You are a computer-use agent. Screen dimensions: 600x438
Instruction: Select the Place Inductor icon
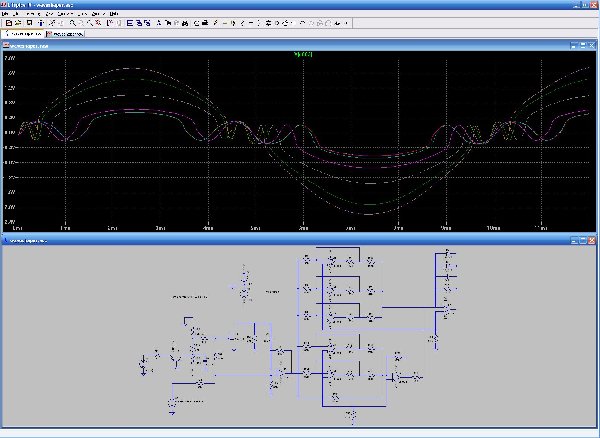[x=259, y=23]
